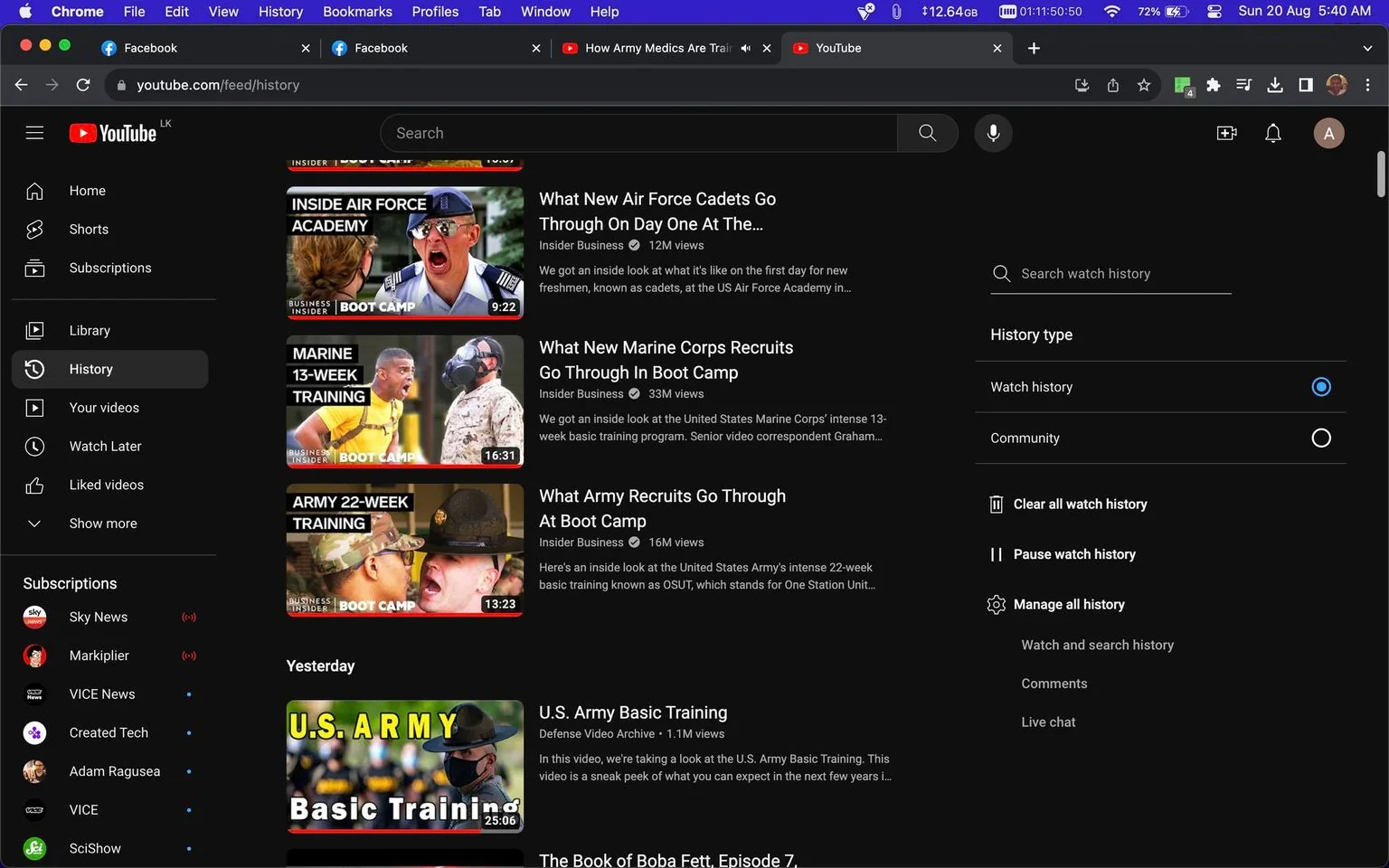
Task: Open the Create video camera icon
Action: coord(1226,133)
